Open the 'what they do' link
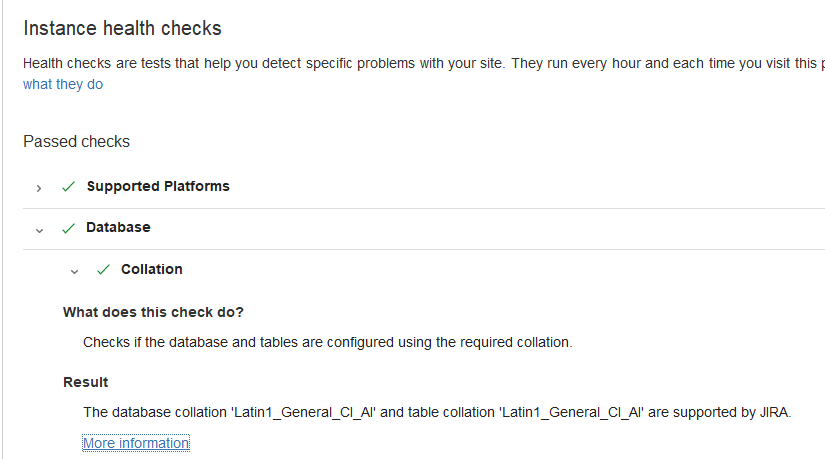 coord(63,85)
